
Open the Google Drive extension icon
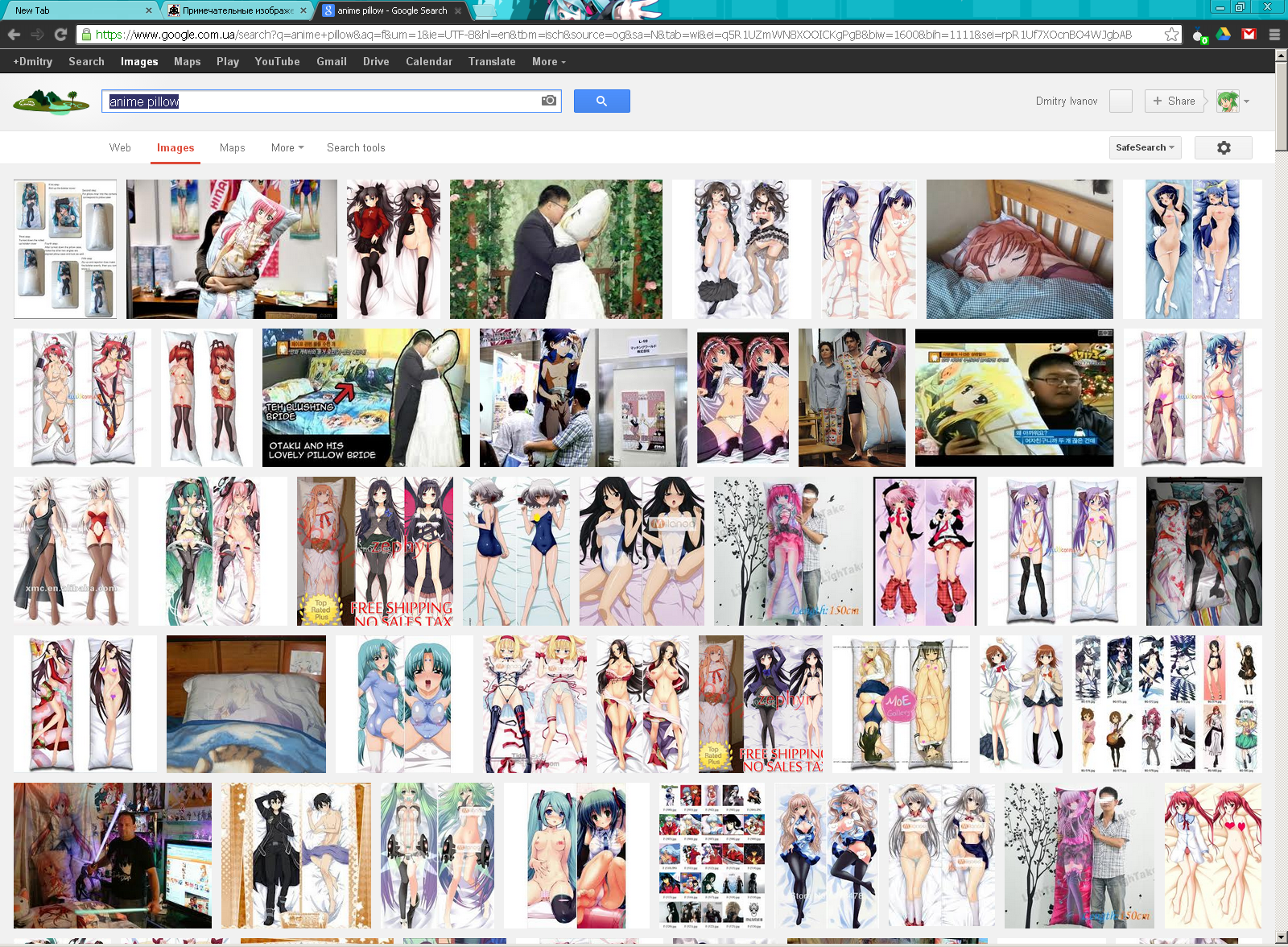click(x=1224, y=35)
